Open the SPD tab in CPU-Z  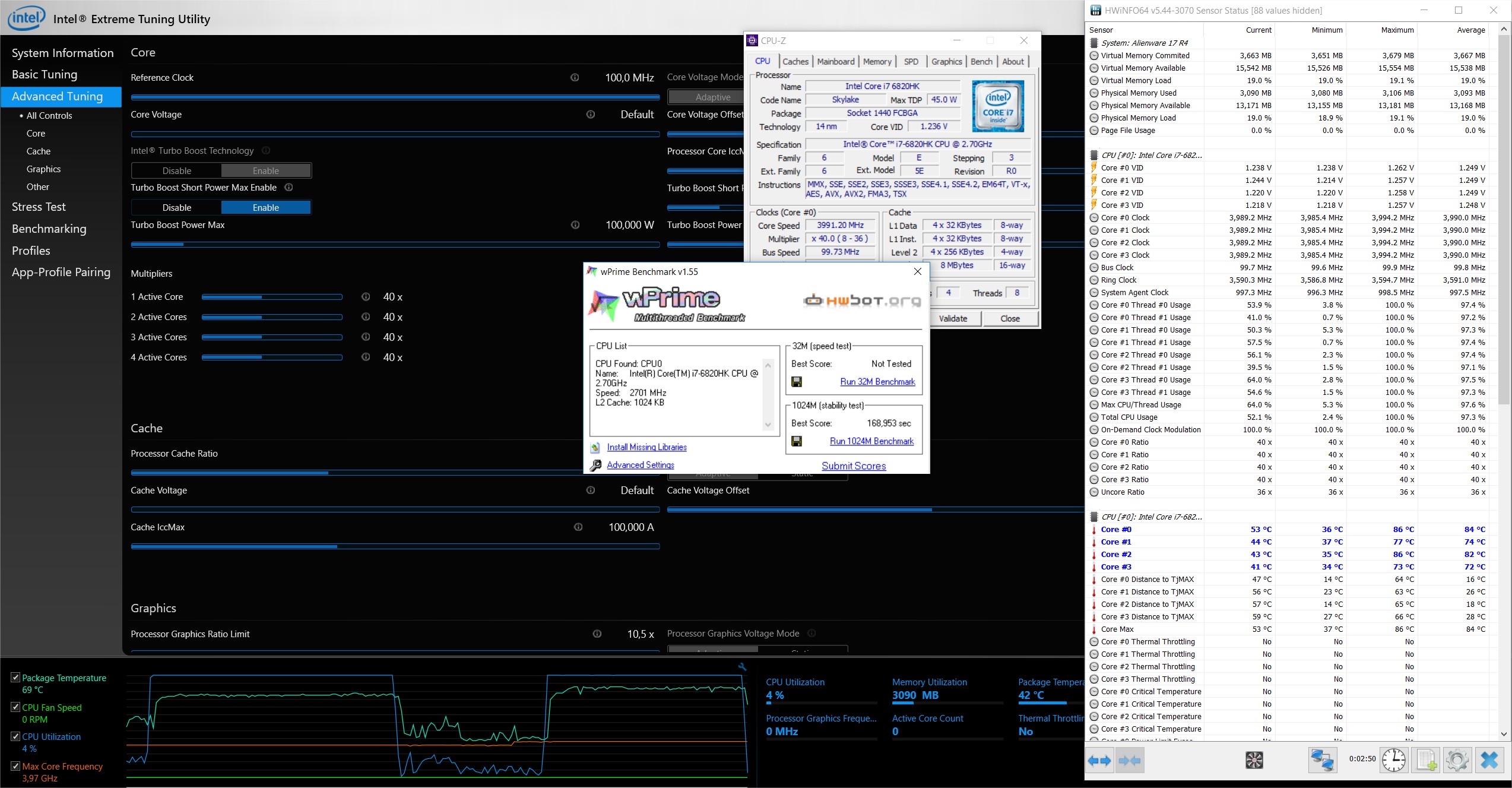pyautogui.click(x=911, y=61)
